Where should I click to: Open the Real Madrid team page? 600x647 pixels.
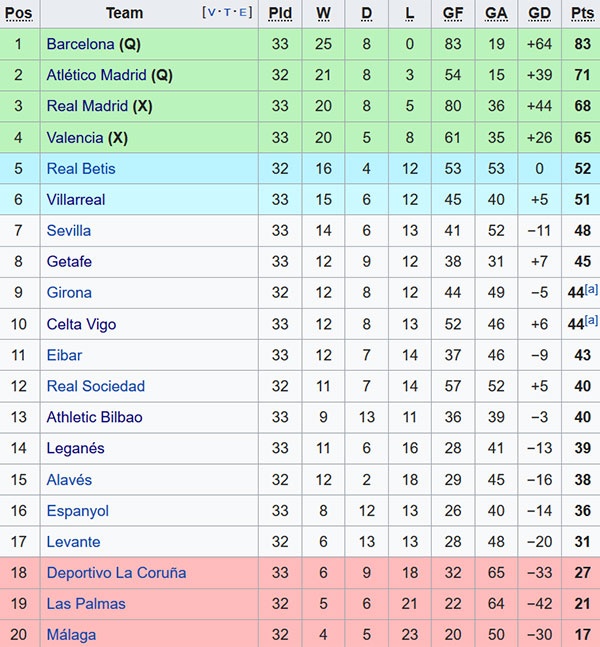[x=87, y=106]
